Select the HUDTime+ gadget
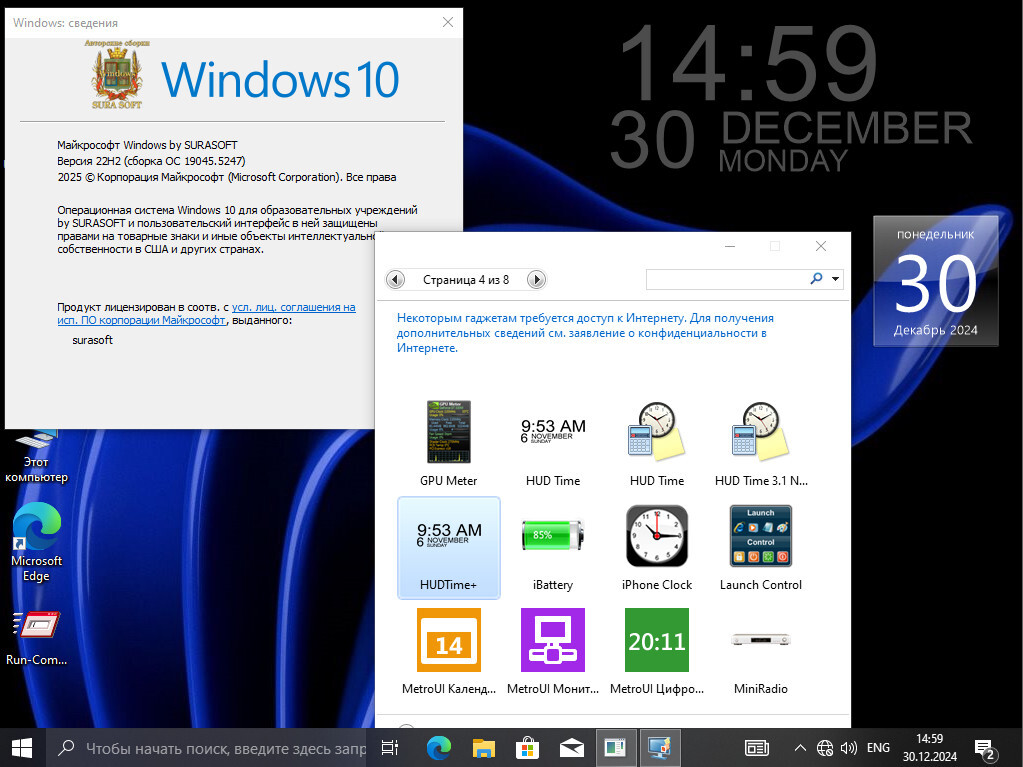The width and height of the screenshot is (1023, 767). [x=448, y=548]
